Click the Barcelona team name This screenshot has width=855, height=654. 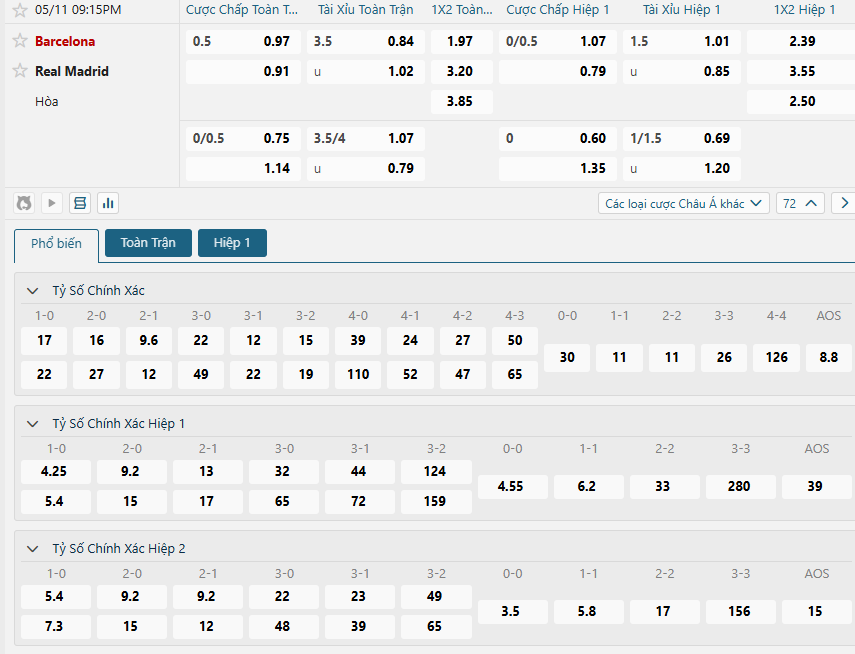[65, 41]
